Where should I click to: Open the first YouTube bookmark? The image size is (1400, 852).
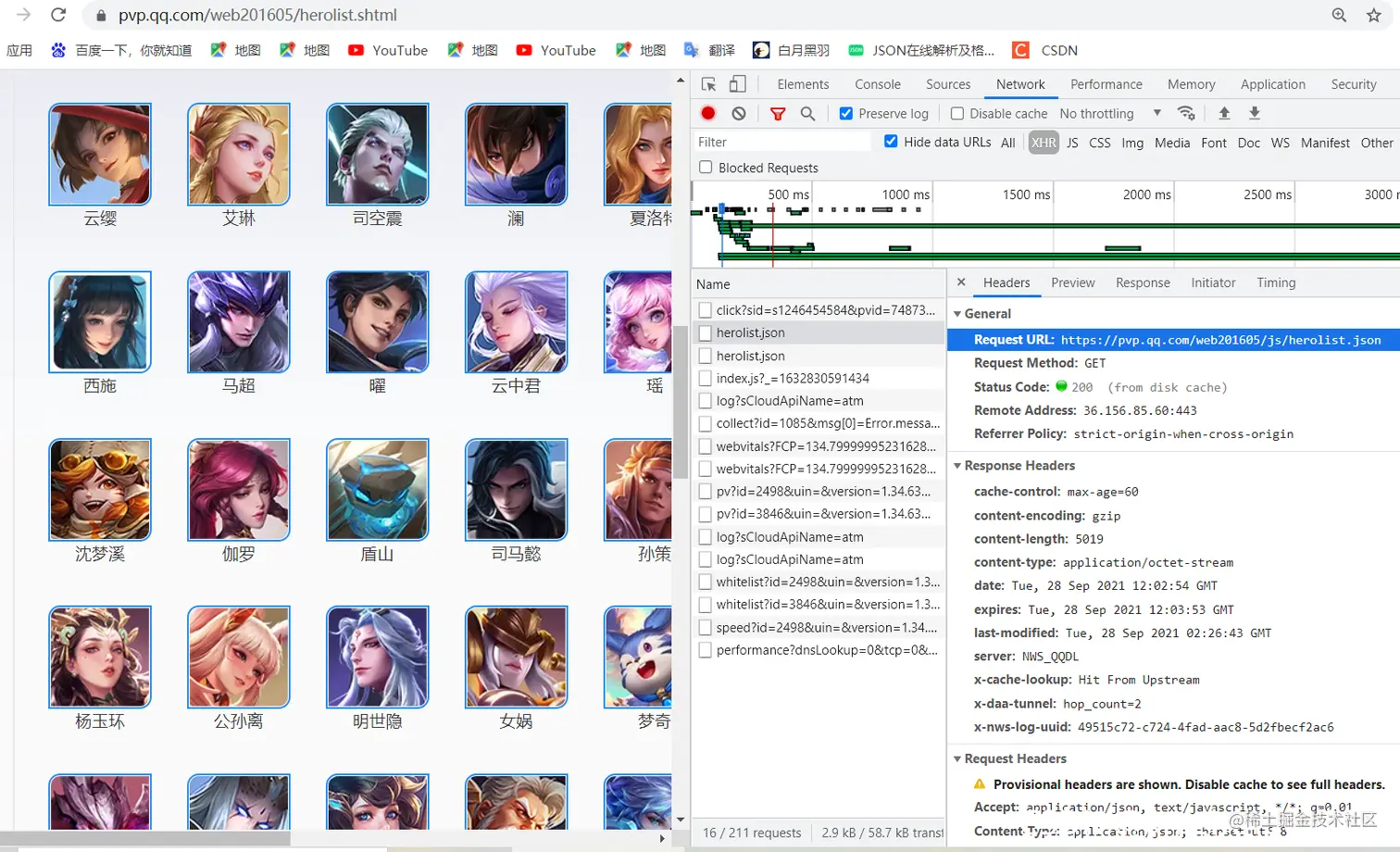[x=388, y=50]
